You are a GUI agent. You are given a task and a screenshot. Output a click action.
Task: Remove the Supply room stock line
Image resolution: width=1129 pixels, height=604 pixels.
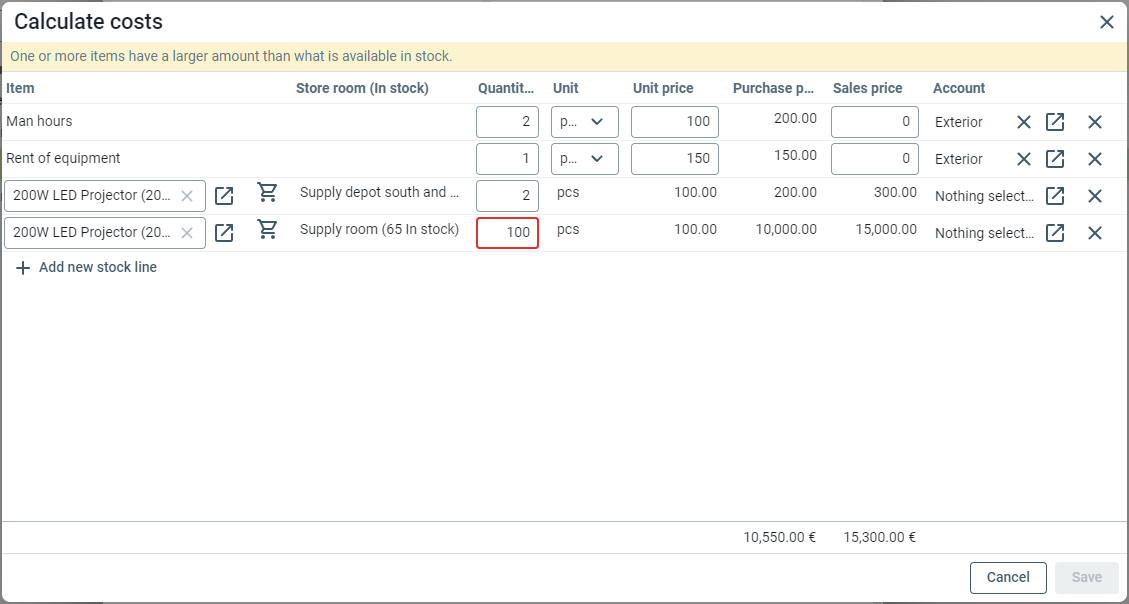pos(1095,233)
